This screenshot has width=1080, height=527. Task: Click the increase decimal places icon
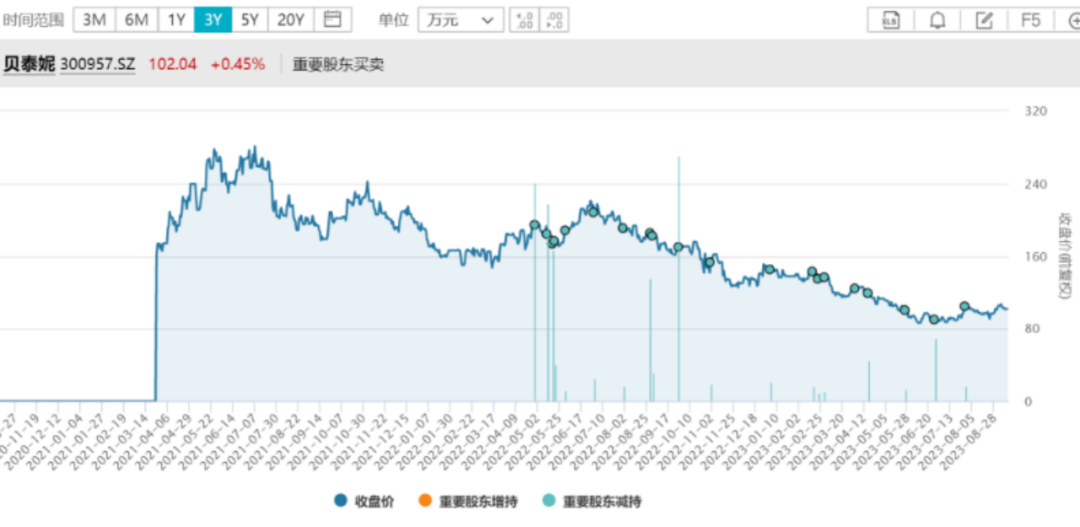[523, 19]
